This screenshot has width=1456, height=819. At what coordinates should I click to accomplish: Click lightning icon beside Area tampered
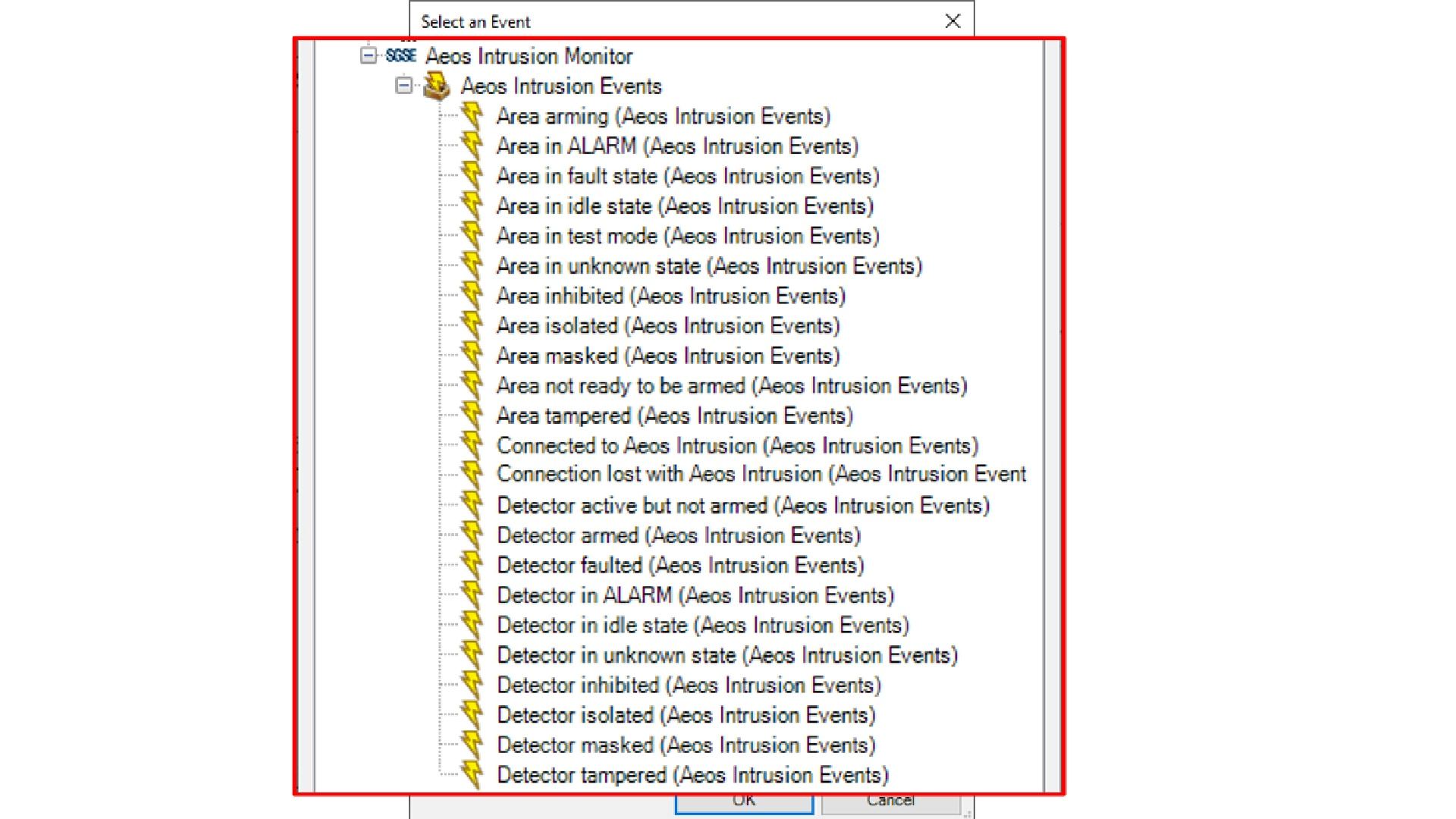tap(472, 416)
